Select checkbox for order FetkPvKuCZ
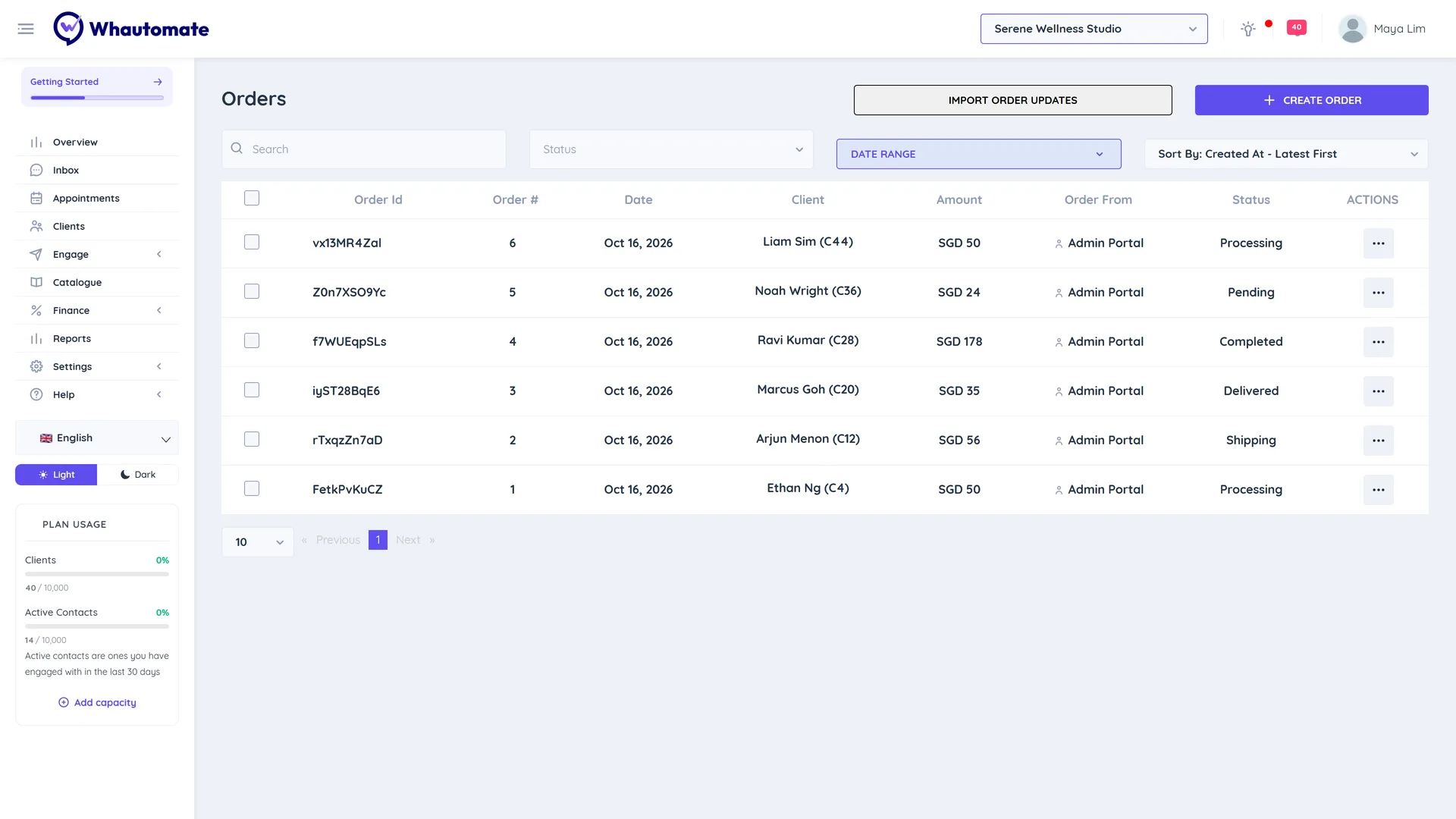The height and width of the screenshot is (819, 1456). click(x=252, y=488)
